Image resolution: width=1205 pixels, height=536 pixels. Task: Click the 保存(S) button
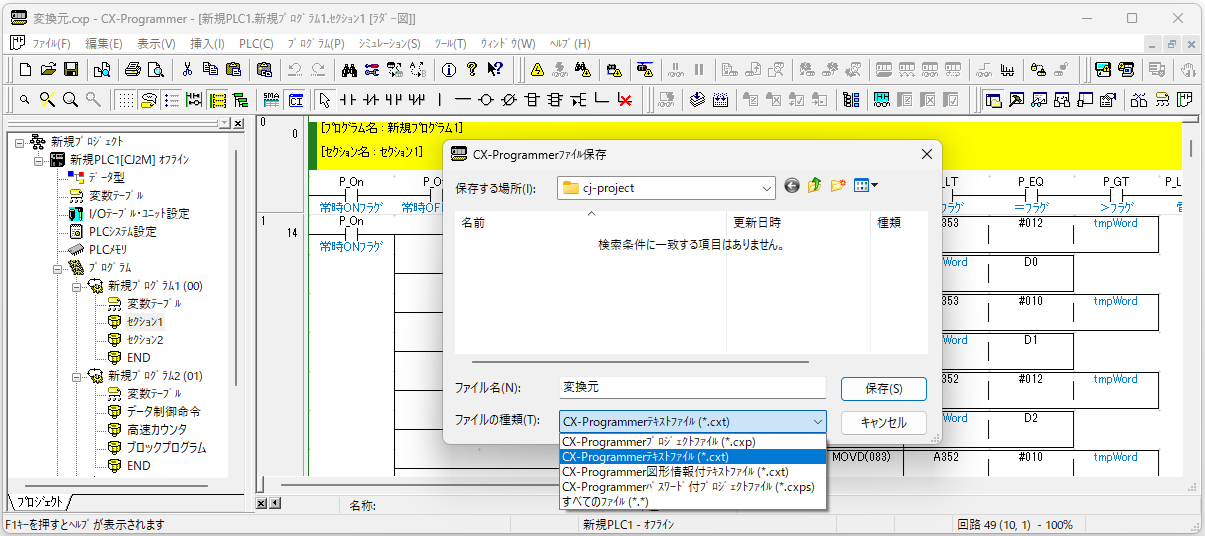click(883, 388)
